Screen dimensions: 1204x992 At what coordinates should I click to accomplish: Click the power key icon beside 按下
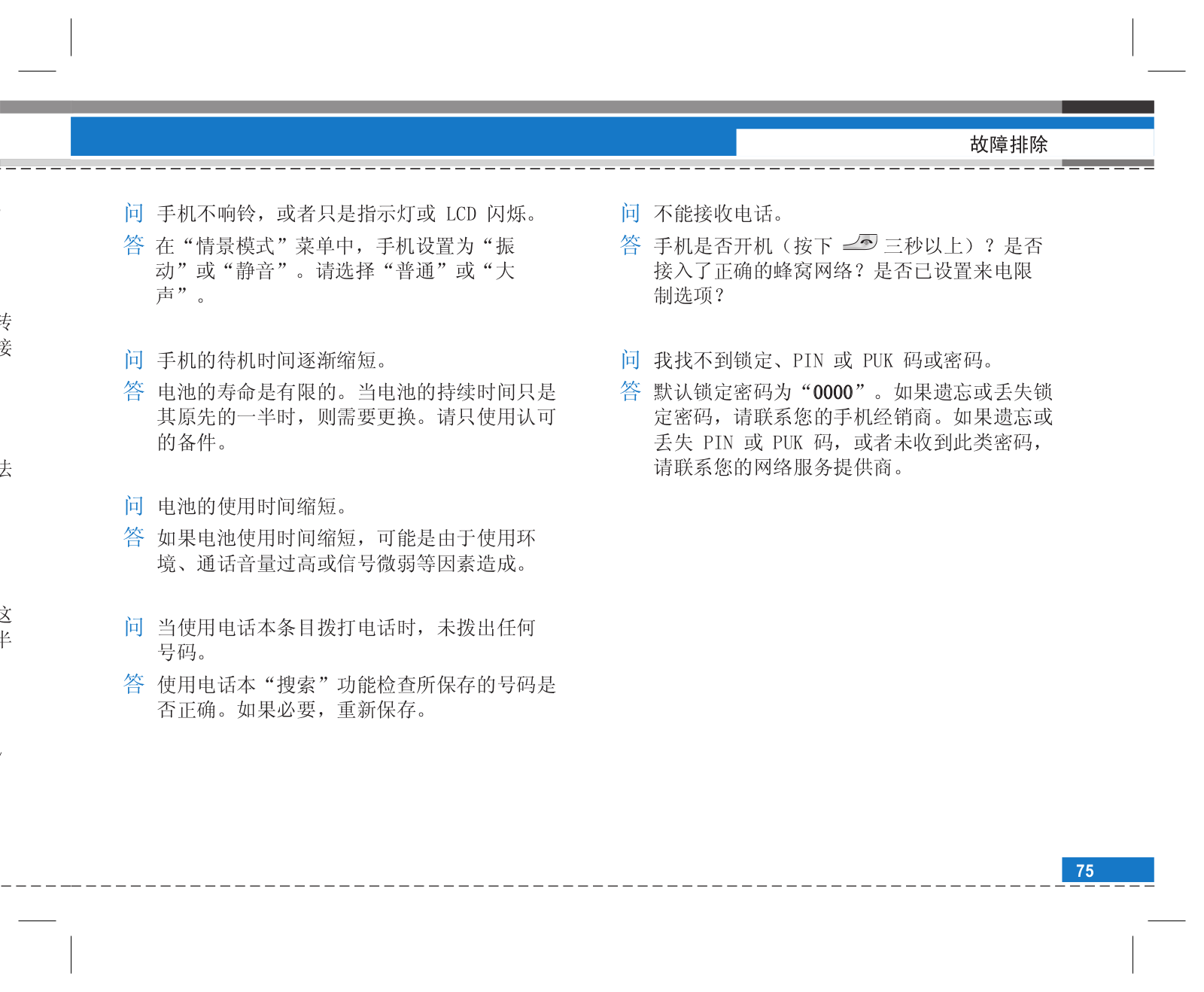pyautogui.click(x=859, y=243)
